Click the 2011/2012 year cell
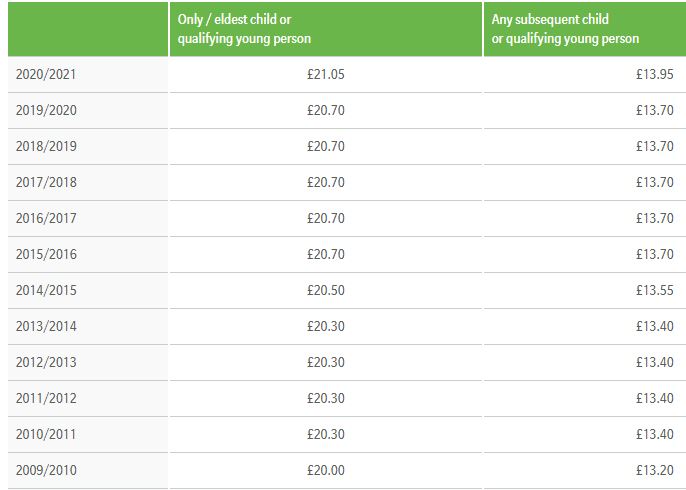Viewport: 686px width, 490px height. click(x=46, y=399)
